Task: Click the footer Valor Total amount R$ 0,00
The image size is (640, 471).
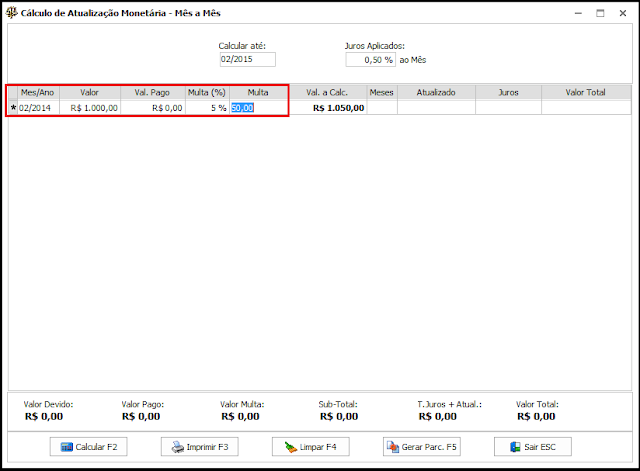Action: (x=536, y=417)
